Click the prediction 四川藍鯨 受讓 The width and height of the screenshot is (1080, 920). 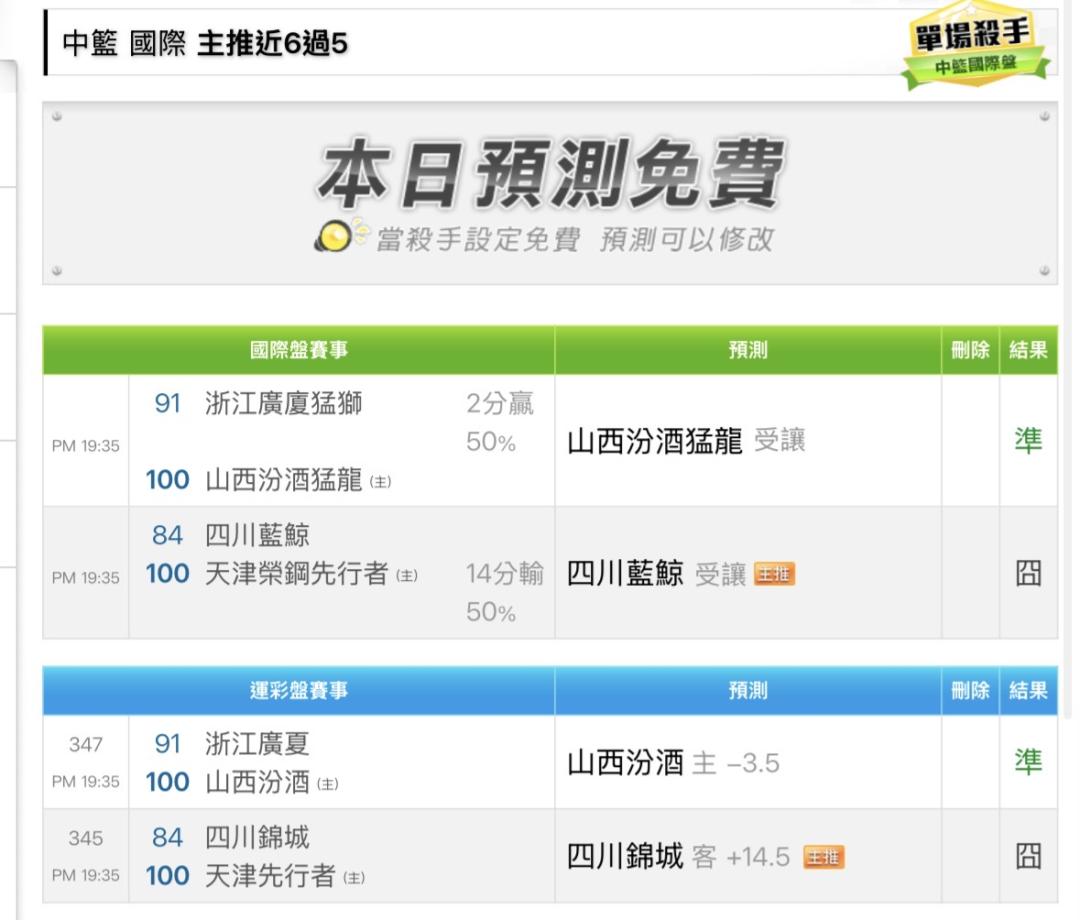point(656,573)
